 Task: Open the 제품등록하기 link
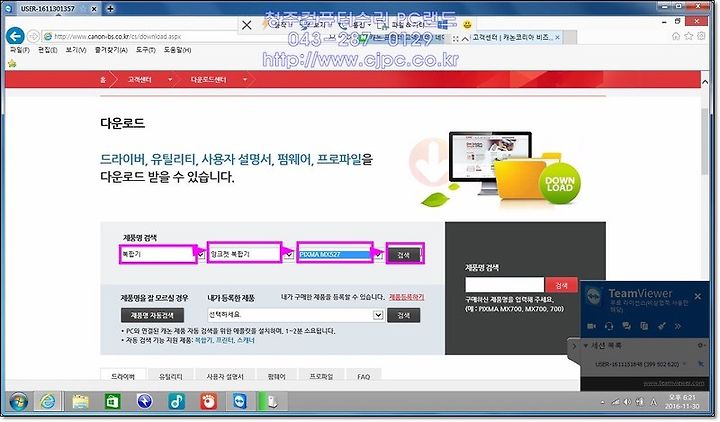coord(406,297)
